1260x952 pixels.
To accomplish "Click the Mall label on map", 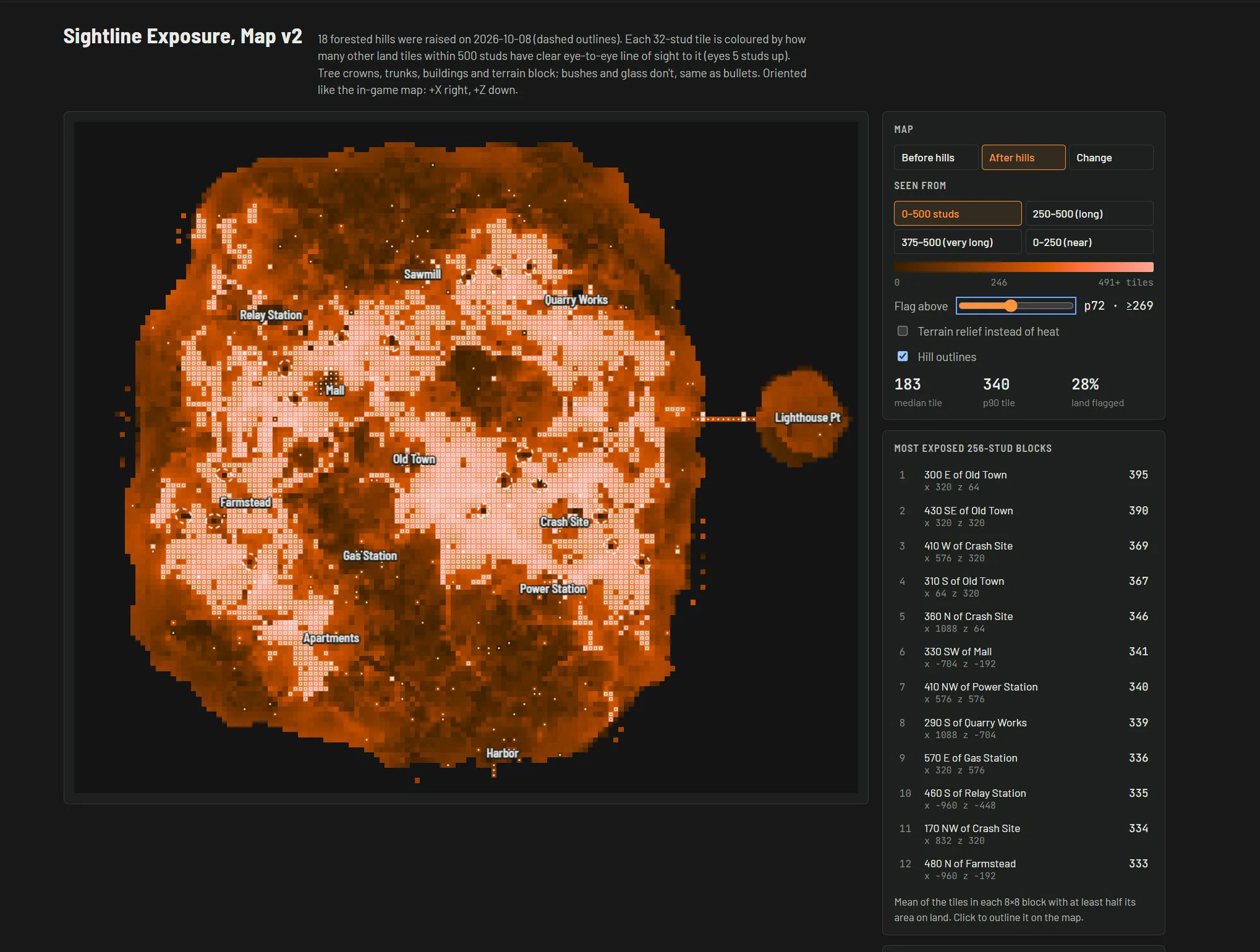I will coord(334,391).
